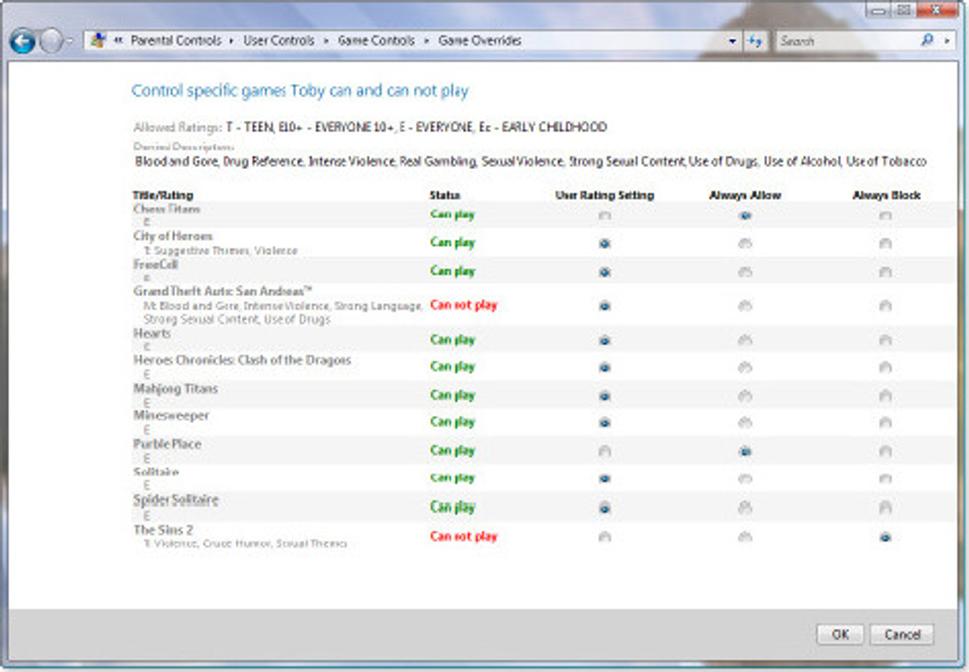Click the Spider Solitaire game title
This screenshot has height=672, width=969.
[x=176, y=500]
